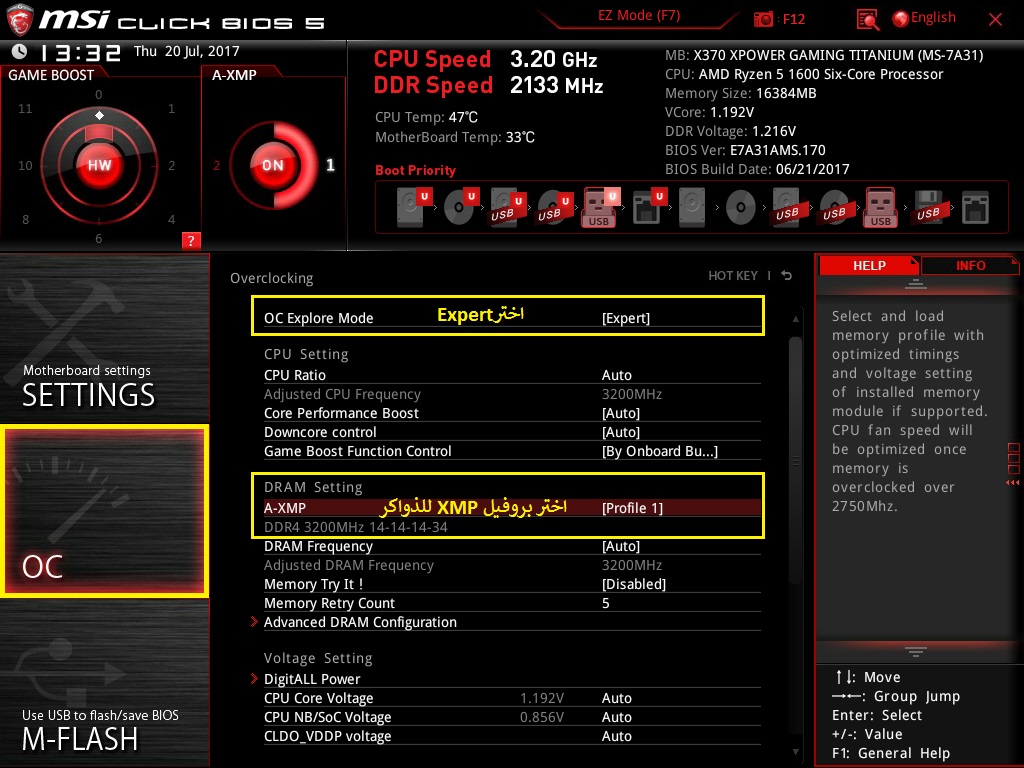Click Adjusted CPU Frequency 3200MHz row
1024x768 pixels.
(512, 394)
